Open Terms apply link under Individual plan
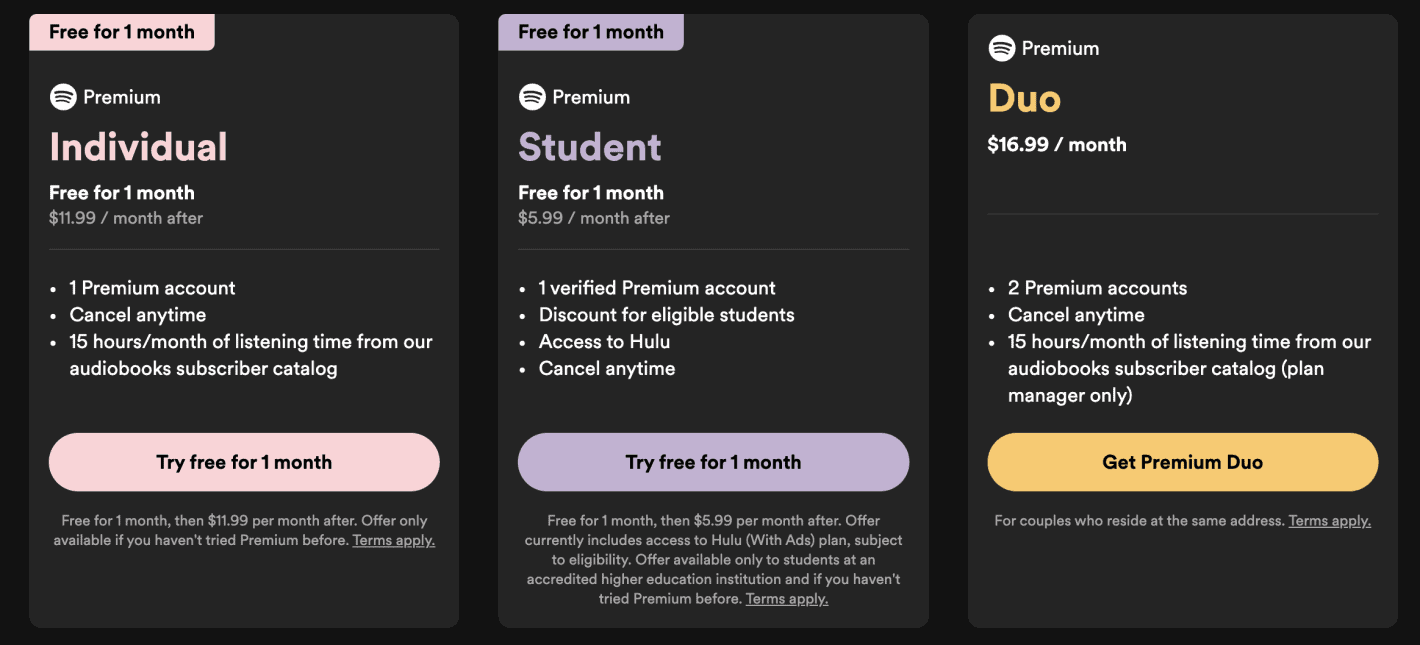1420x645 pixels. (393, 541)
